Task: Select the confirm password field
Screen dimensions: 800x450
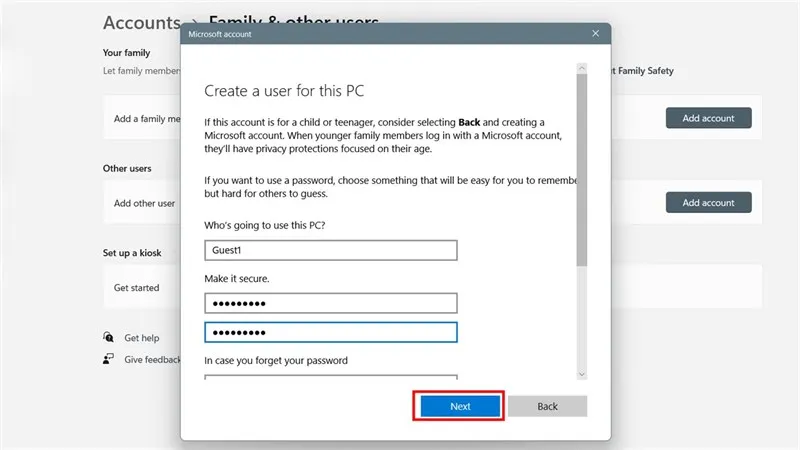Action: tap(330, 332)
